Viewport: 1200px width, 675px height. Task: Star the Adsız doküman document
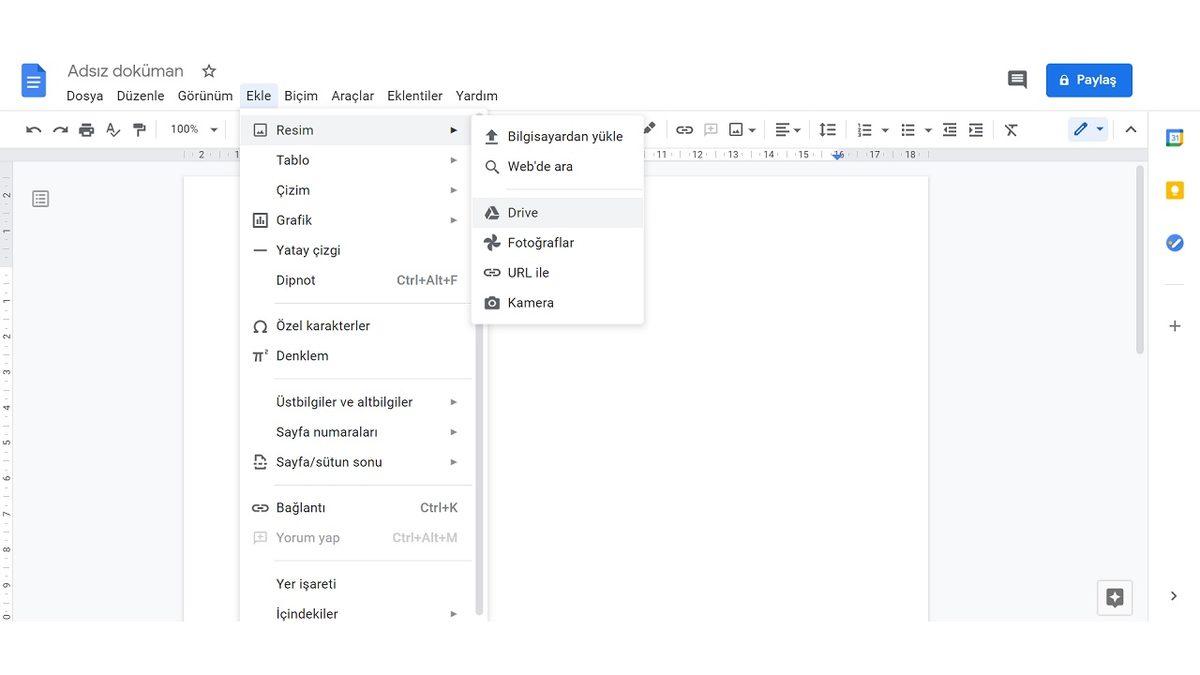(209, 71)
